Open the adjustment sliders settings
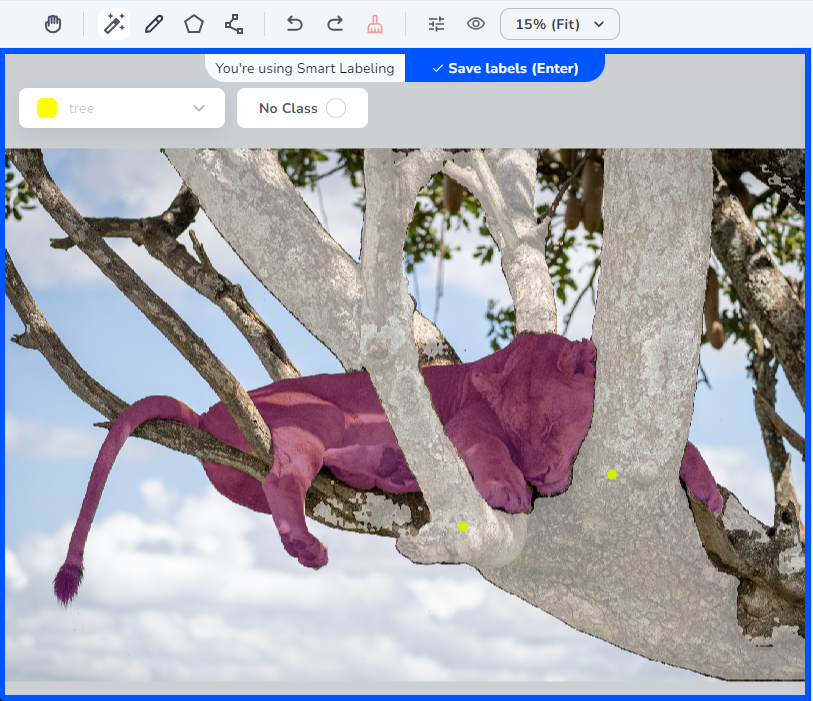 (x=436, y=24)
